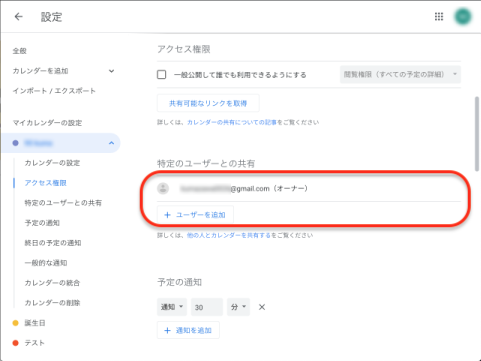The height and width of the screenshot is (361, 481).
Task: Open 他の人とカレンダーを共有する link
Action: [x=229, y=235]
